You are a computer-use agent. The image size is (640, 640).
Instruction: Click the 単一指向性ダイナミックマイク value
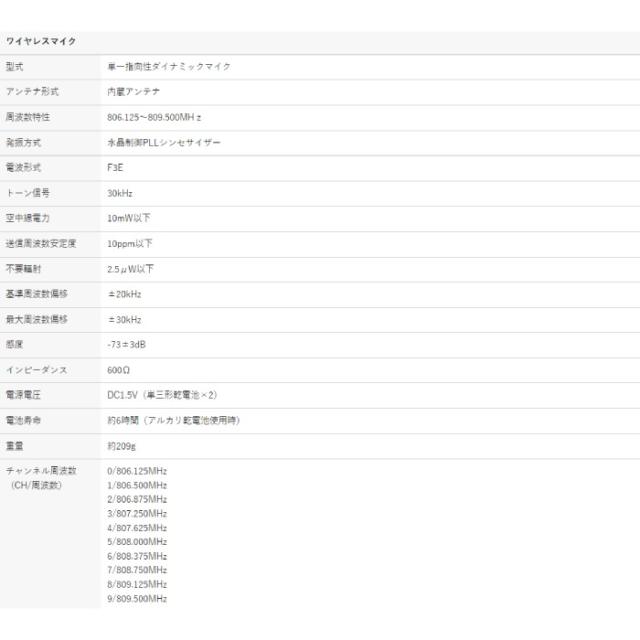coord(169,67)
